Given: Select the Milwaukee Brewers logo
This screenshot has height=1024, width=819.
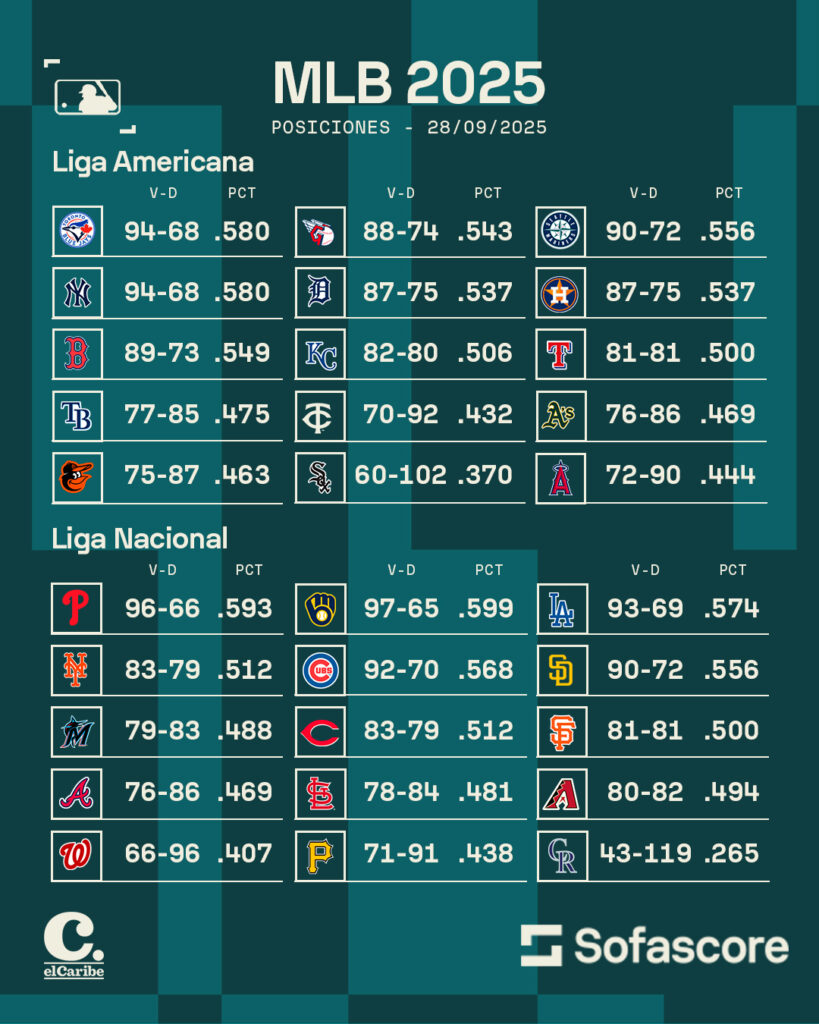Looking at the screenshot, I should 320,608.
